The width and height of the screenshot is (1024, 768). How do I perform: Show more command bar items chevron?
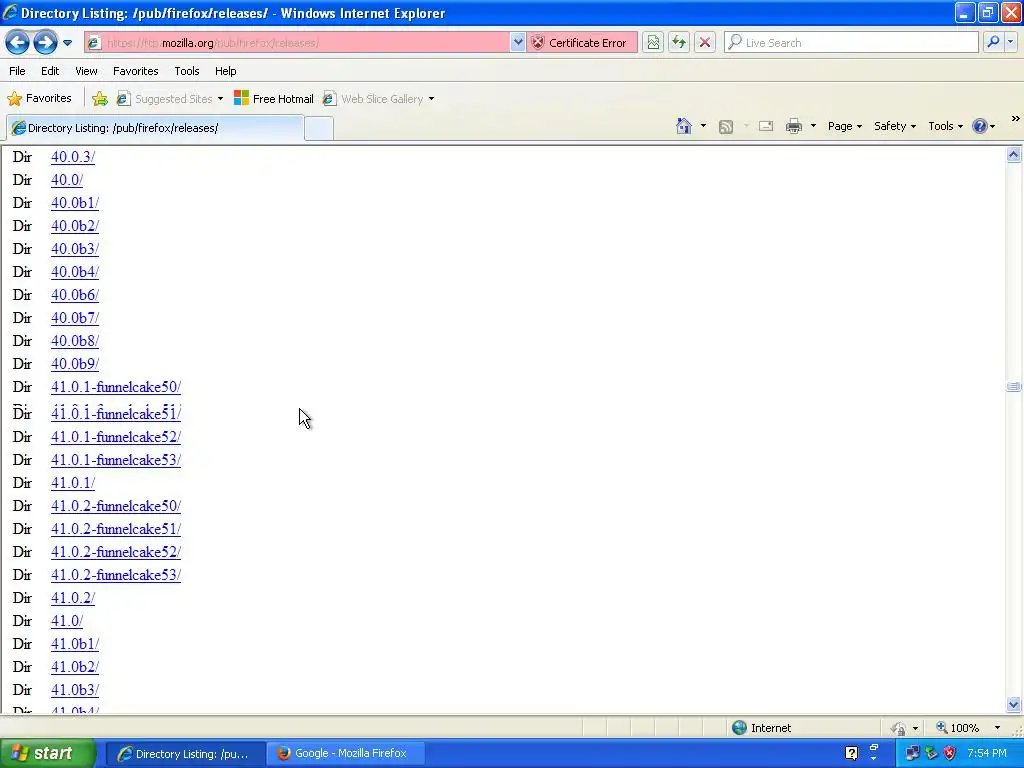1016,119
